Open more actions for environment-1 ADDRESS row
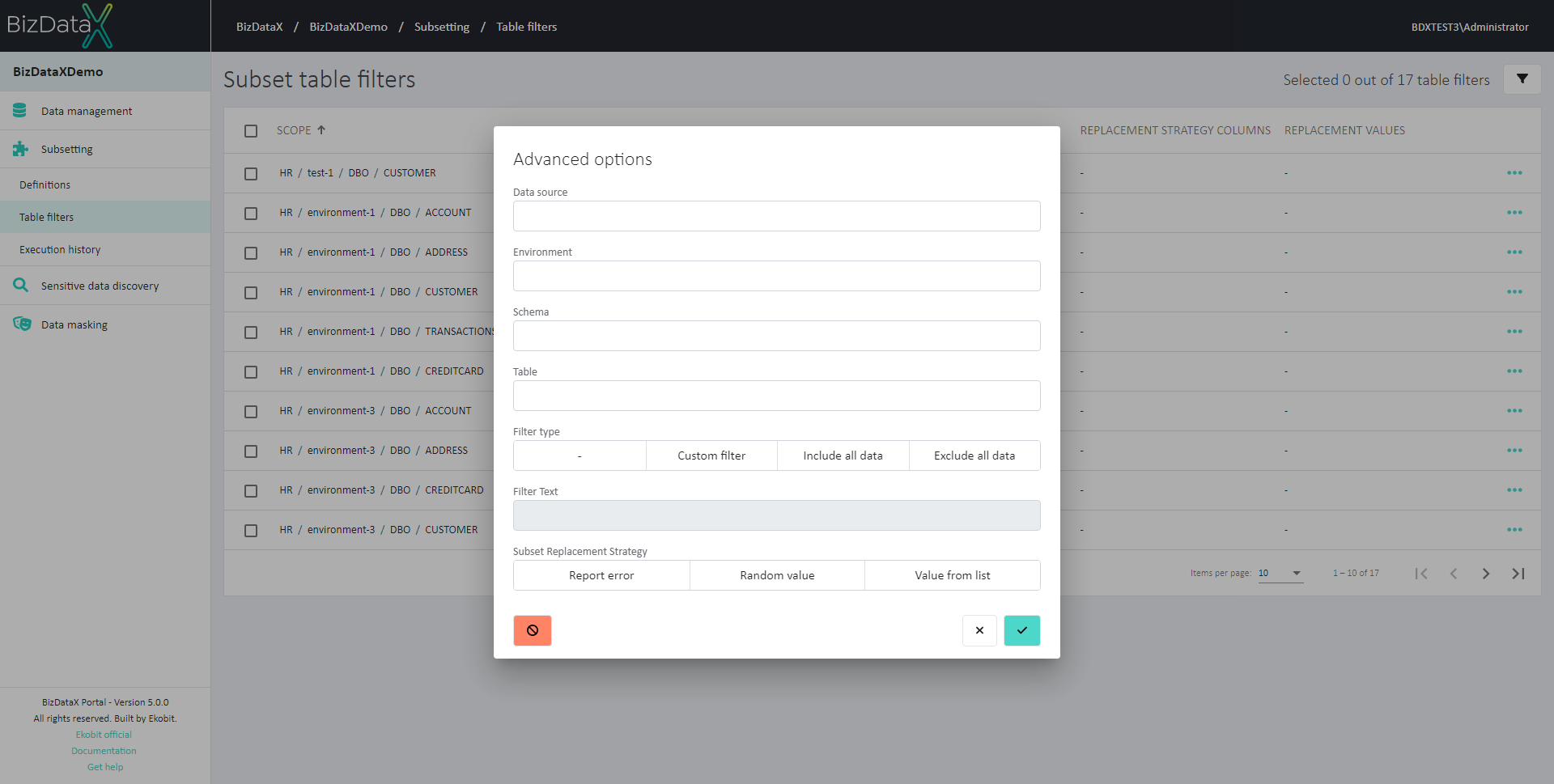Screen dimensions: 1554x784 (1514, 252)
